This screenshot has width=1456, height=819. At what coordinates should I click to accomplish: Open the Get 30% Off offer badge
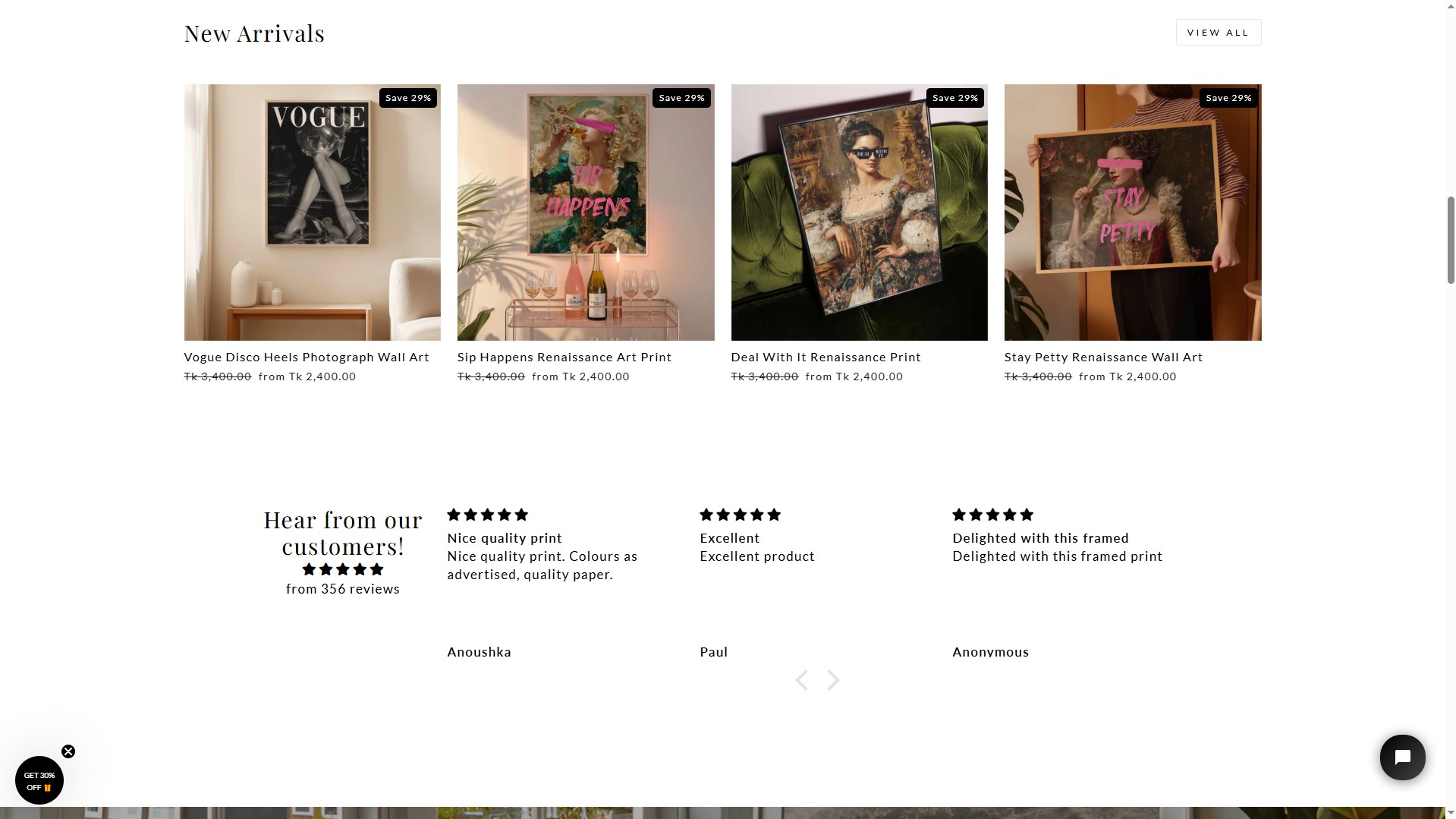click(x=39, y=781)
